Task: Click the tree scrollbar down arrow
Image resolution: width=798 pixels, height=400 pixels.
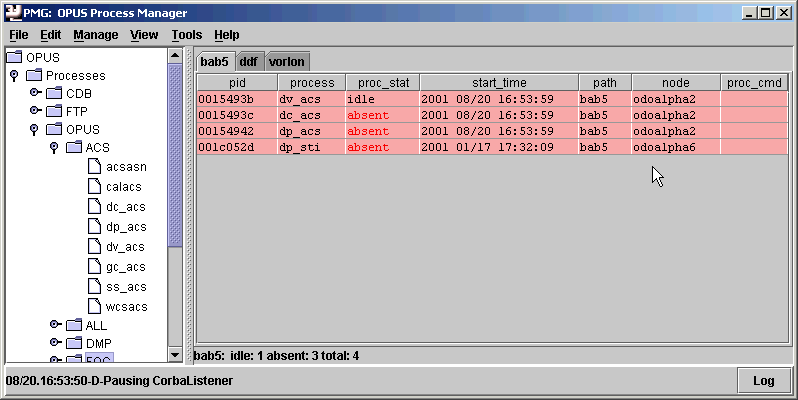Action: pyautogui.click(x=176, y=355)
